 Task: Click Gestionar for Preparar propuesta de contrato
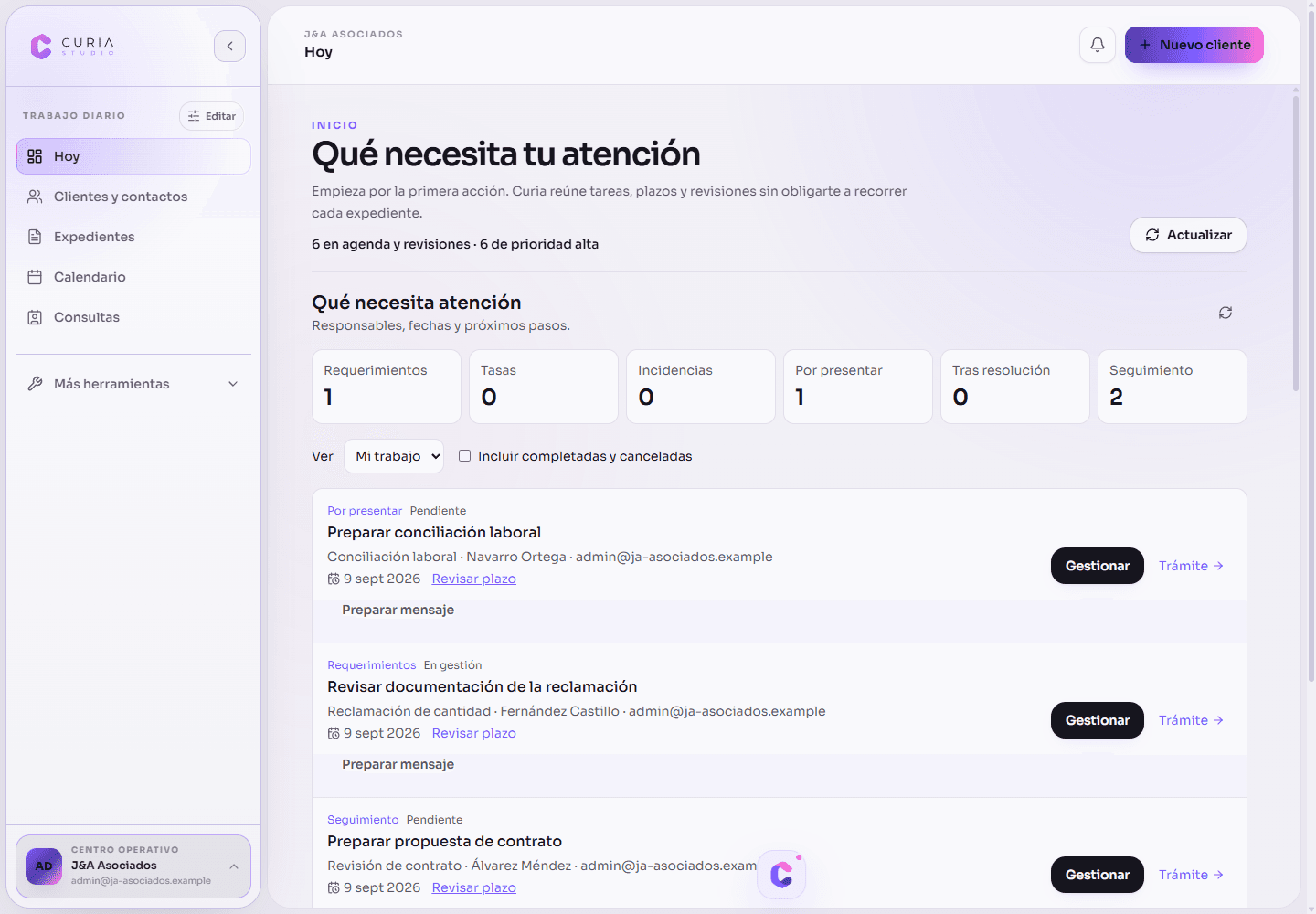(x=1098, y=875)
